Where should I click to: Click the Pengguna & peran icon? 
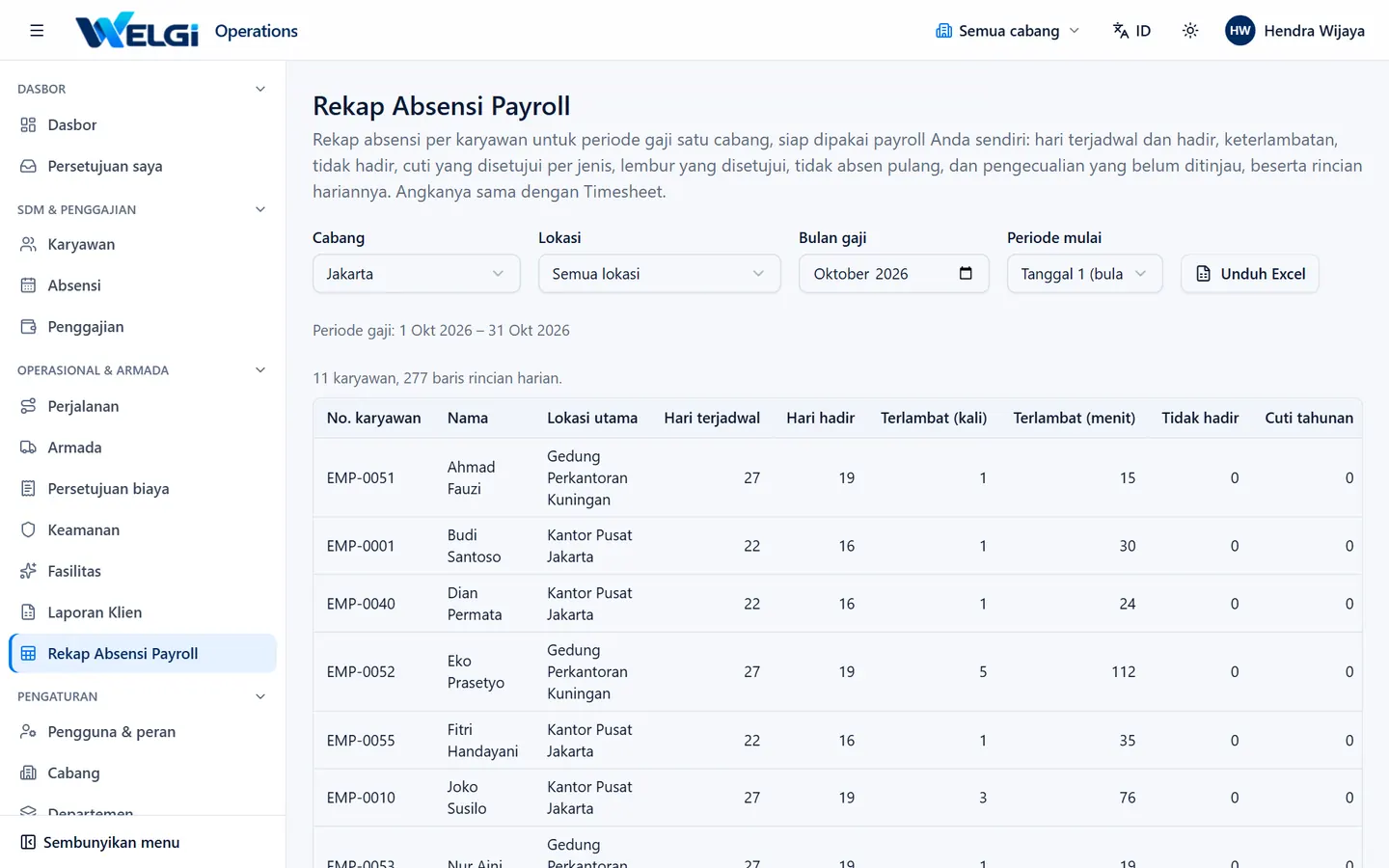click(28, 732)
